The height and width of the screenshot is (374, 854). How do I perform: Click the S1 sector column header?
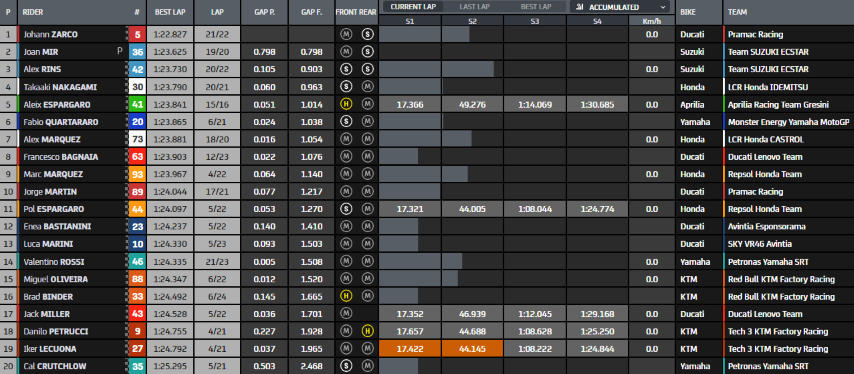tap(410, 20)
